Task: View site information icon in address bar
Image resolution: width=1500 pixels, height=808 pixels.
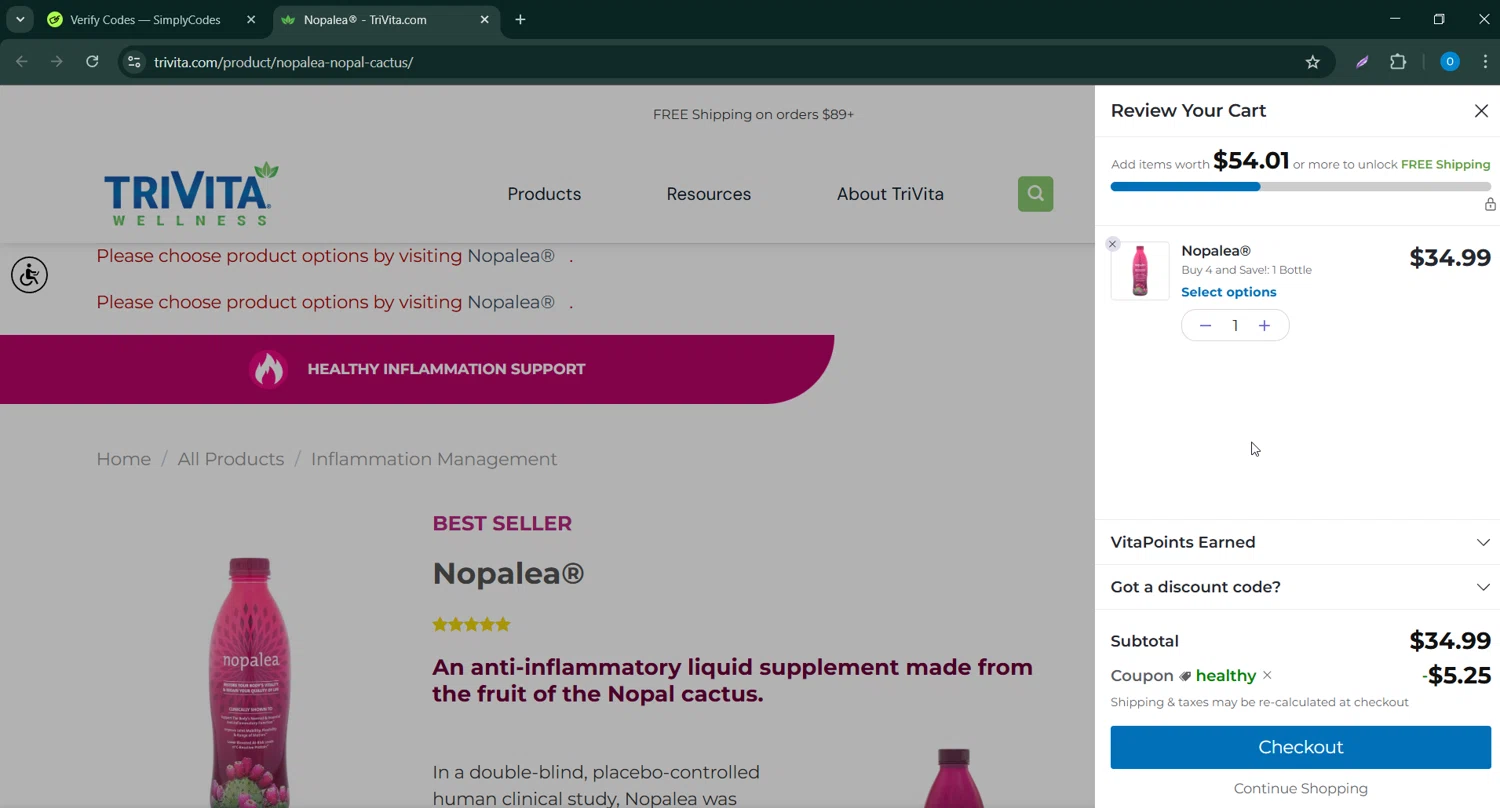Action: [134, 62]
